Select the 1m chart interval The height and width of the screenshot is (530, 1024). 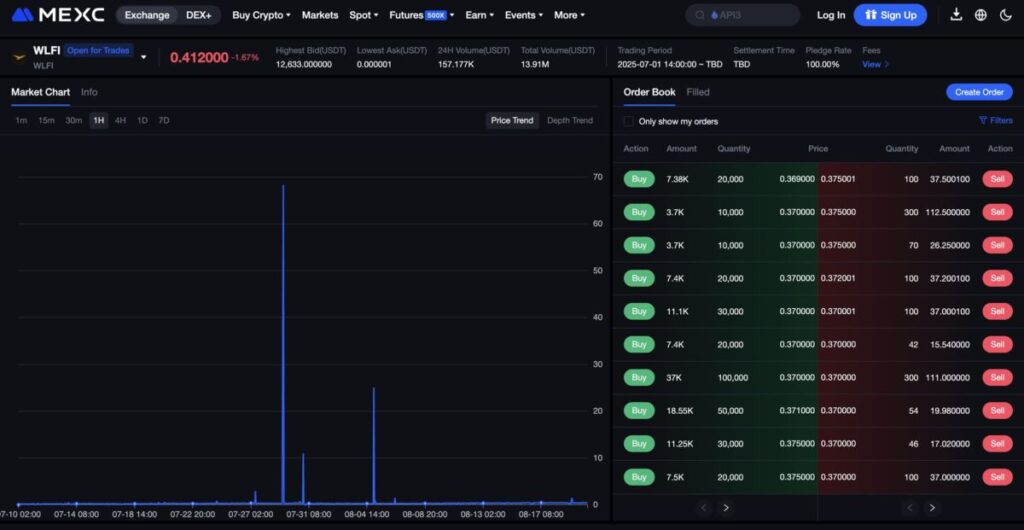pos(22,121)
